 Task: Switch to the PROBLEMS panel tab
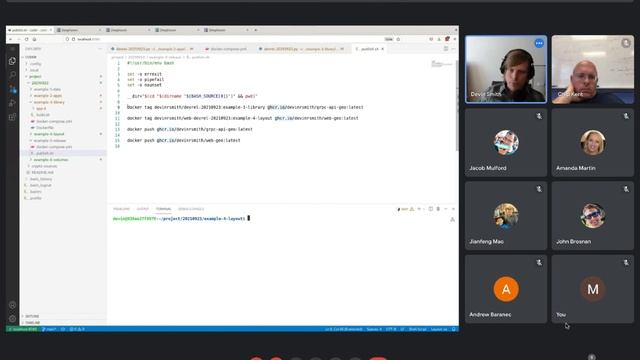coord(121,209)
